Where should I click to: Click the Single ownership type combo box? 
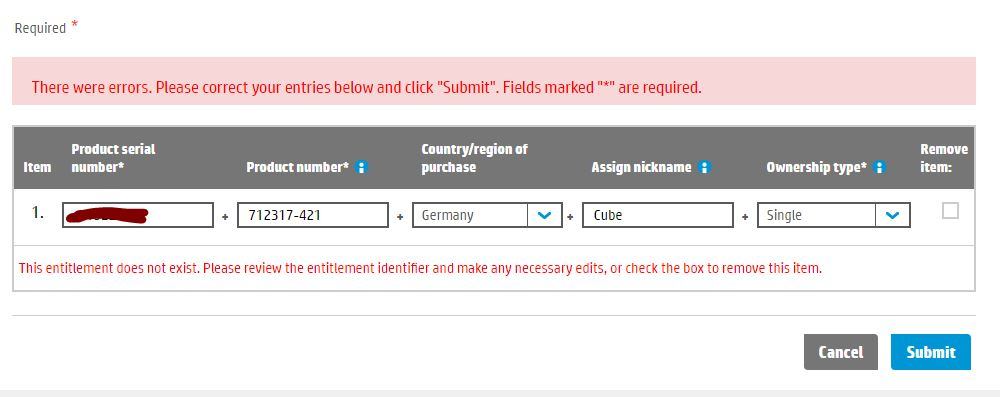tap(834, 215)
